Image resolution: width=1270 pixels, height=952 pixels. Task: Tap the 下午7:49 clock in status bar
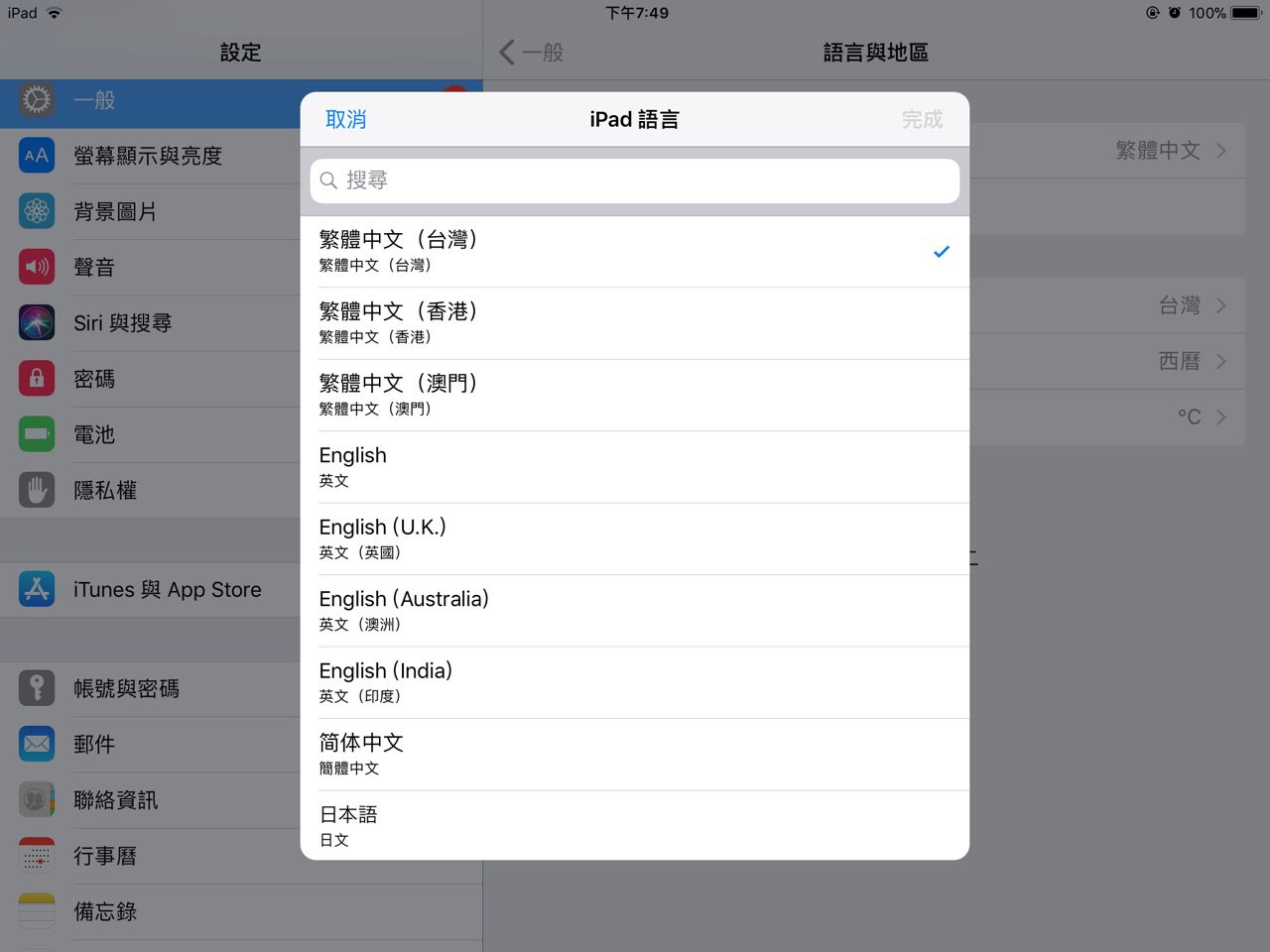click(637, 13)
